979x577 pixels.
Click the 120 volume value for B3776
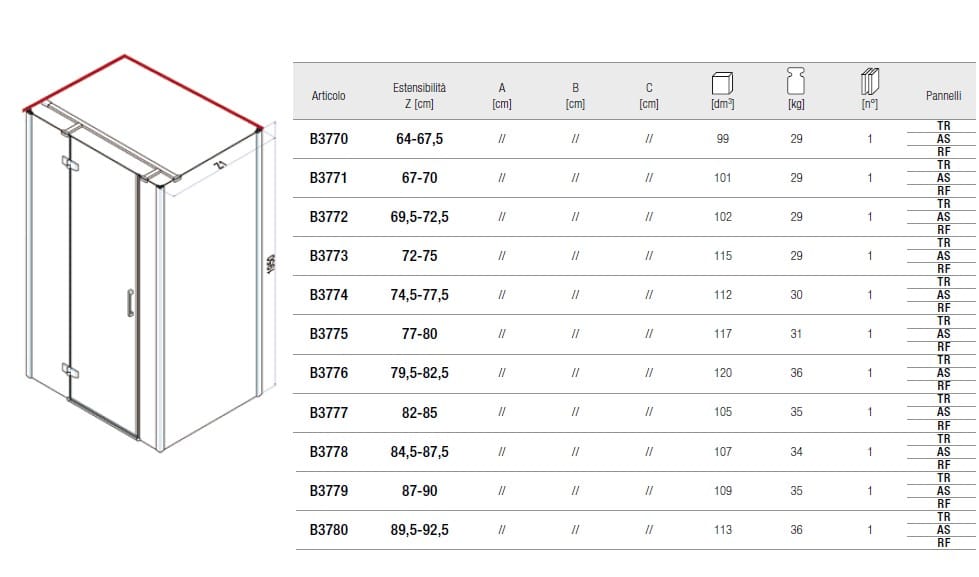(x=722, y=373)
